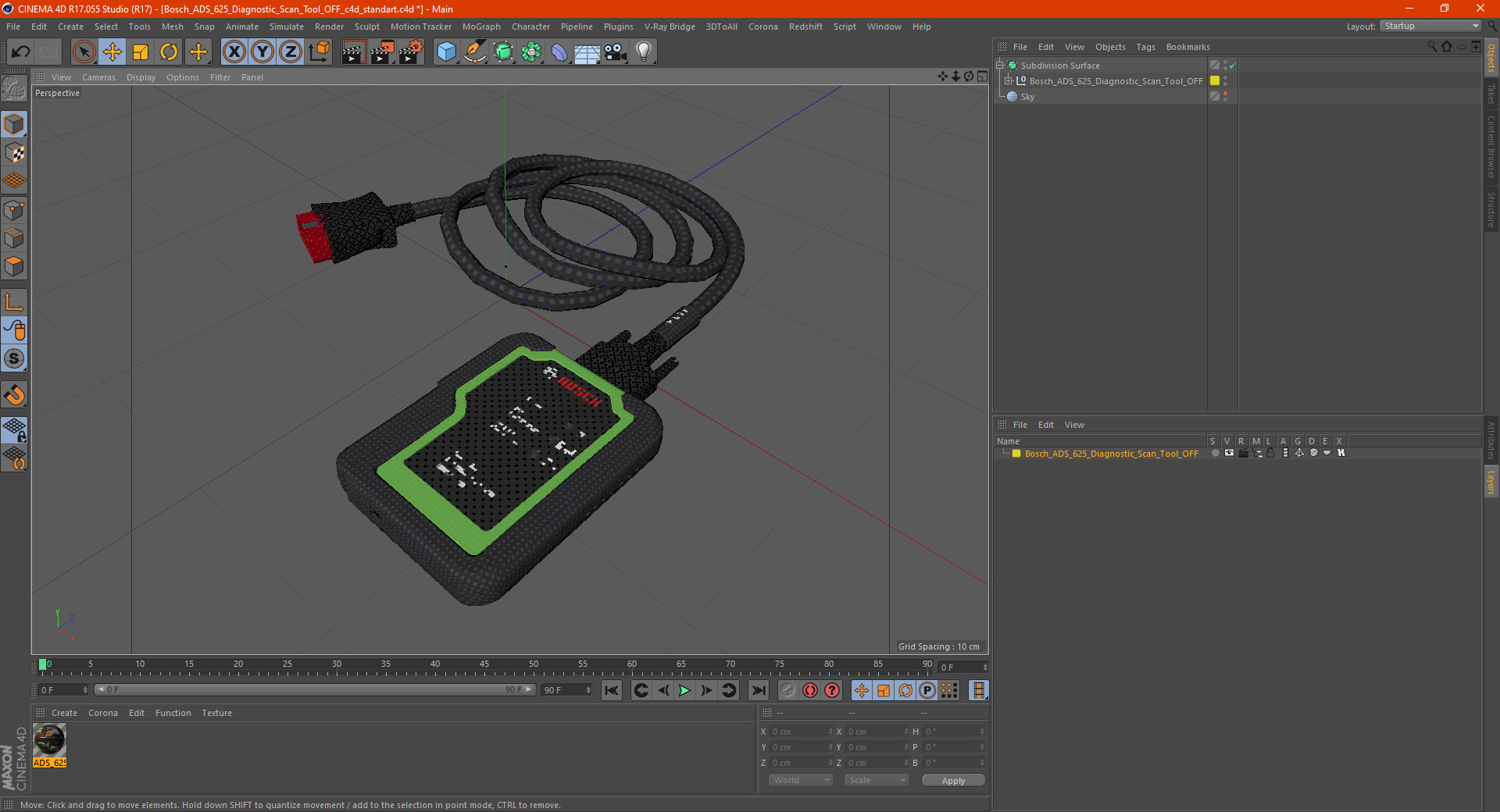Viewport: 1500px width, 812px height.
Task: Enable Edges mode in left palette
Action: pyautogui.click(x=14, y=238)
